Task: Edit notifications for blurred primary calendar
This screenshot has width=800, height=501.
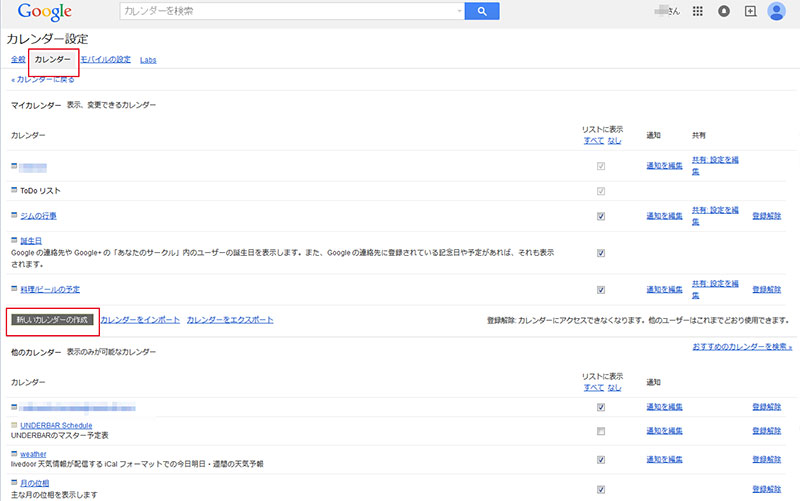Action: tap(664, 165)
